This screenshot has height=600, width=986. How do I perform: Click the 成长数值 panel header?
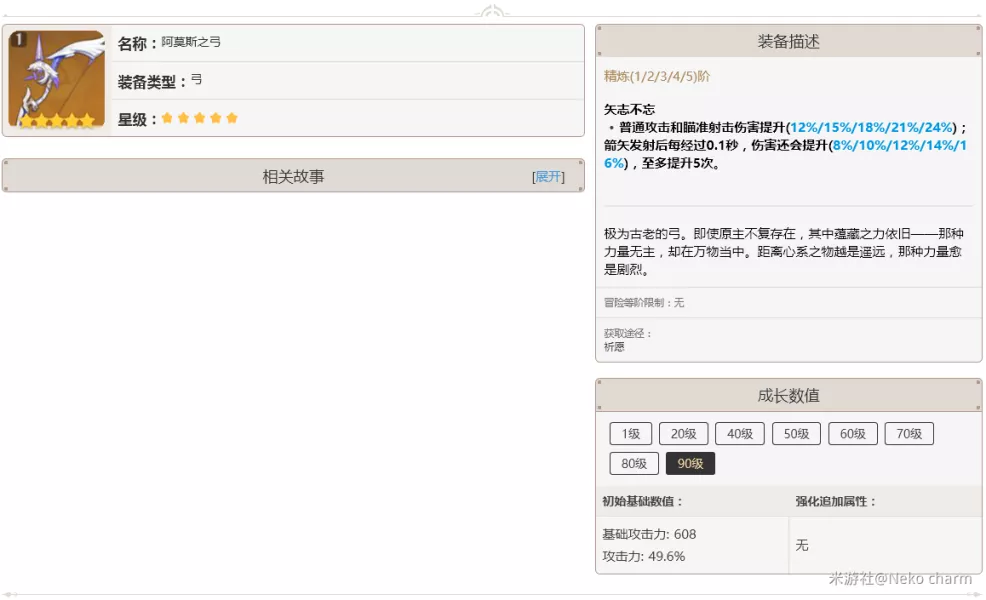tap(789, 396)
